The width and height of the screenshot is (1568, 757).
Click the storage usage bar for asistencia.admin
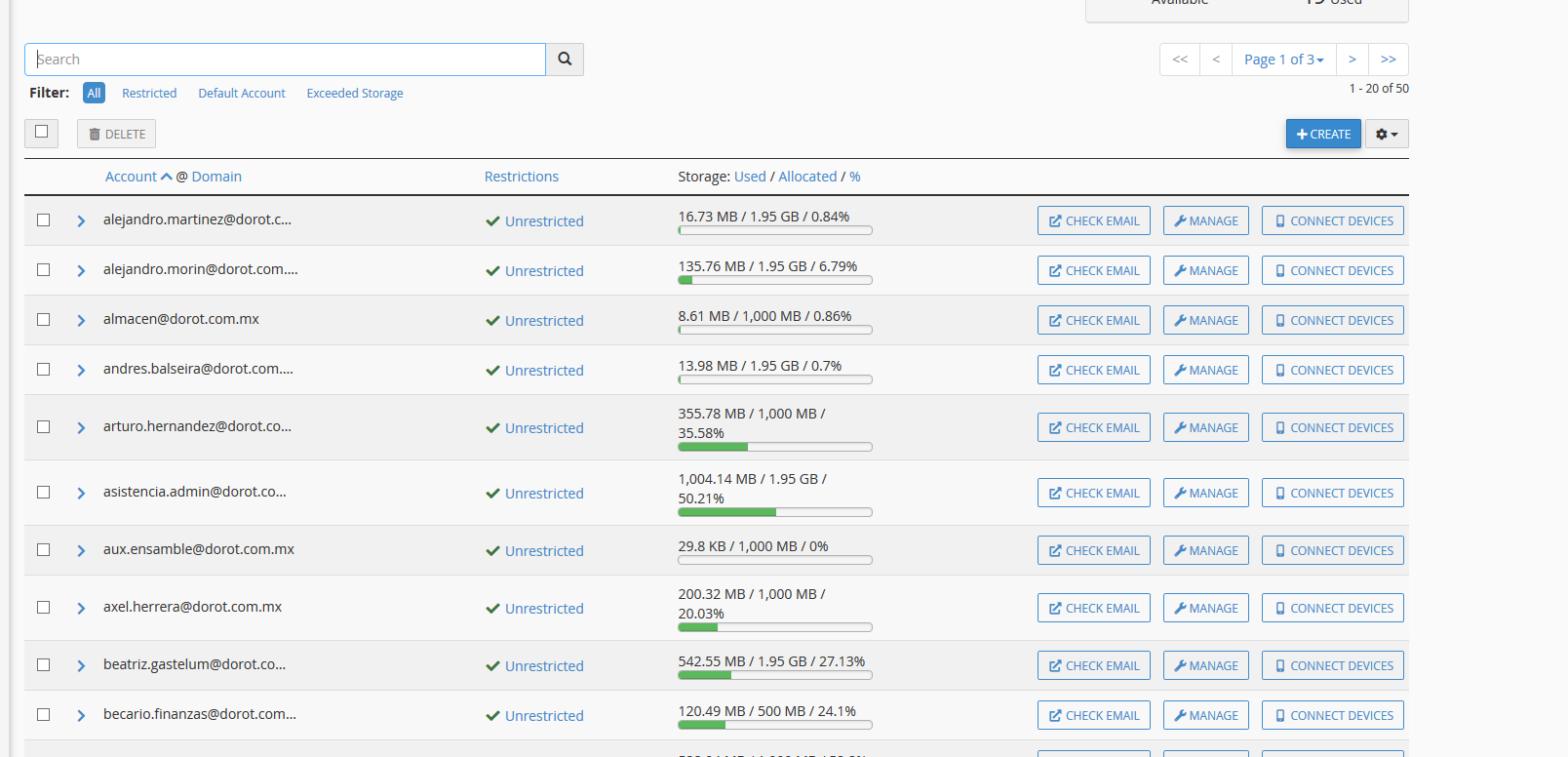tap(774, 512)
